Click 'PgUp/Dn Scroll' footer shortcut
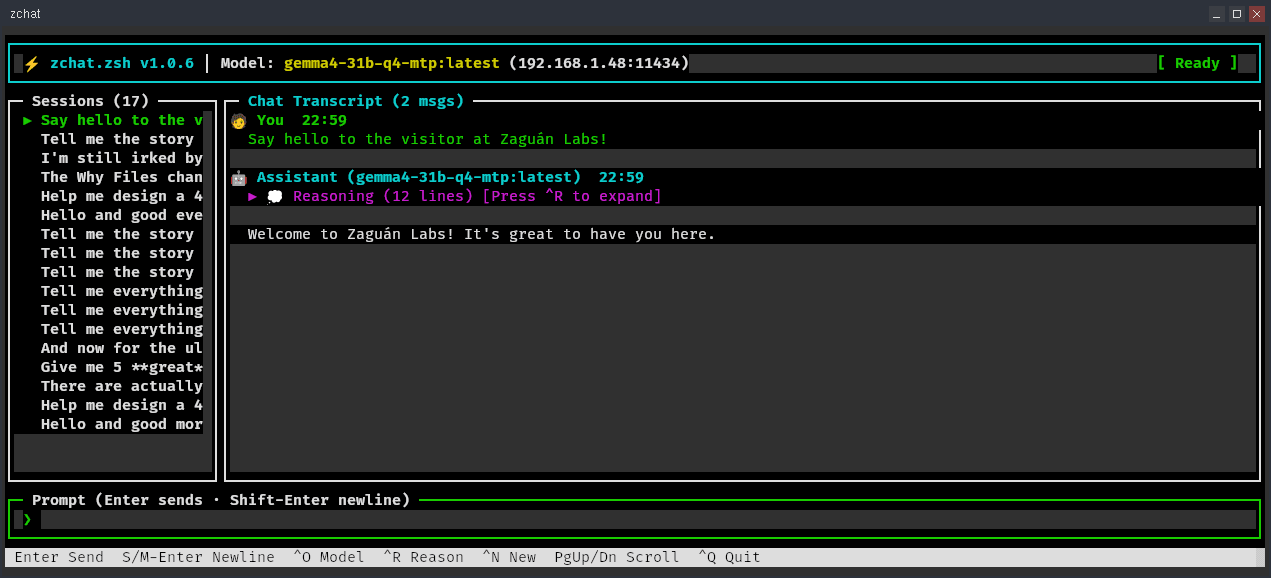The width and height of the screenshot is (1271, 578). [617, 557]
